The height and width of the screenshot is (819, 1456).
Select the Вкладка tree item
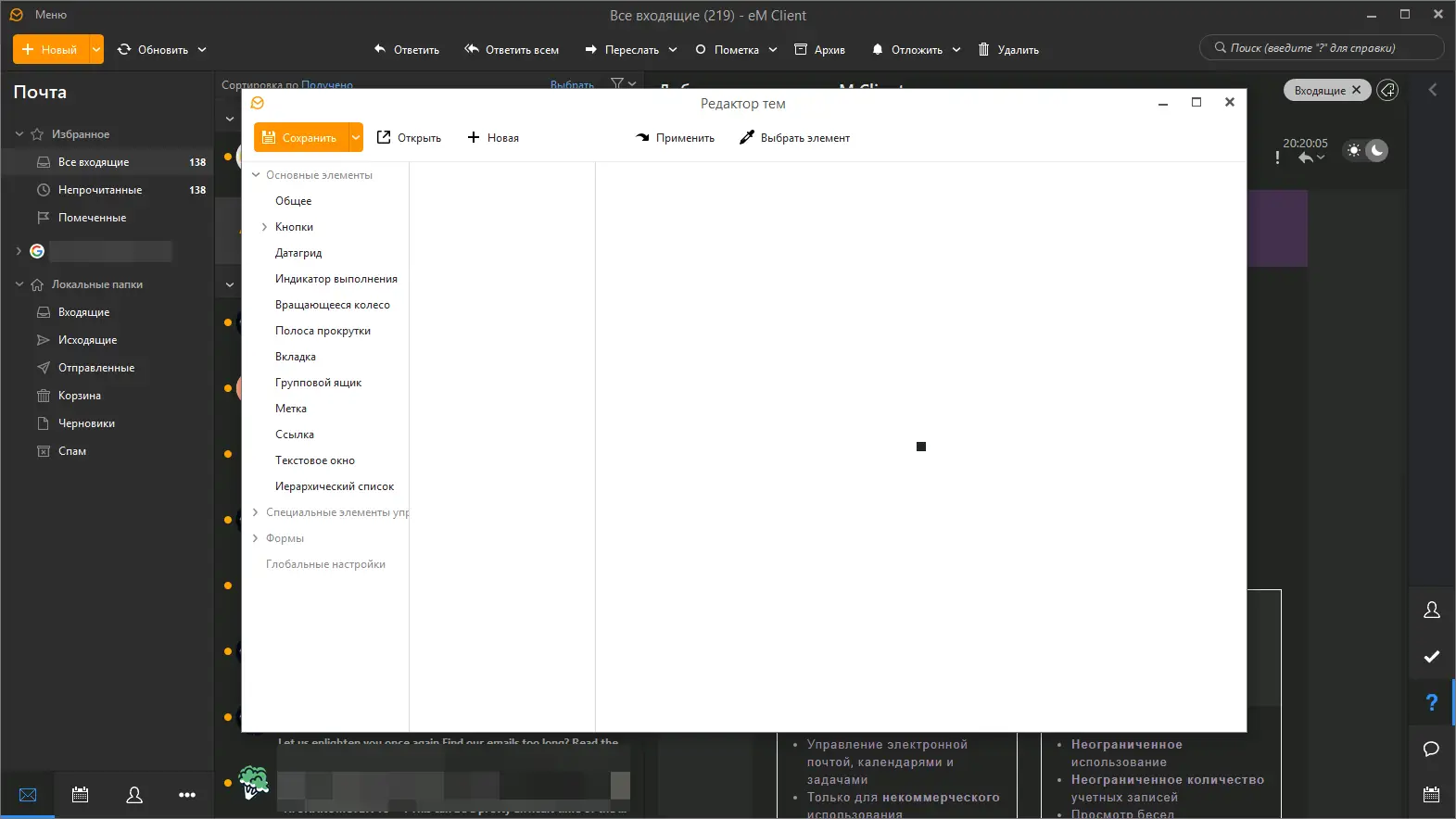click(x=296, y=357)
